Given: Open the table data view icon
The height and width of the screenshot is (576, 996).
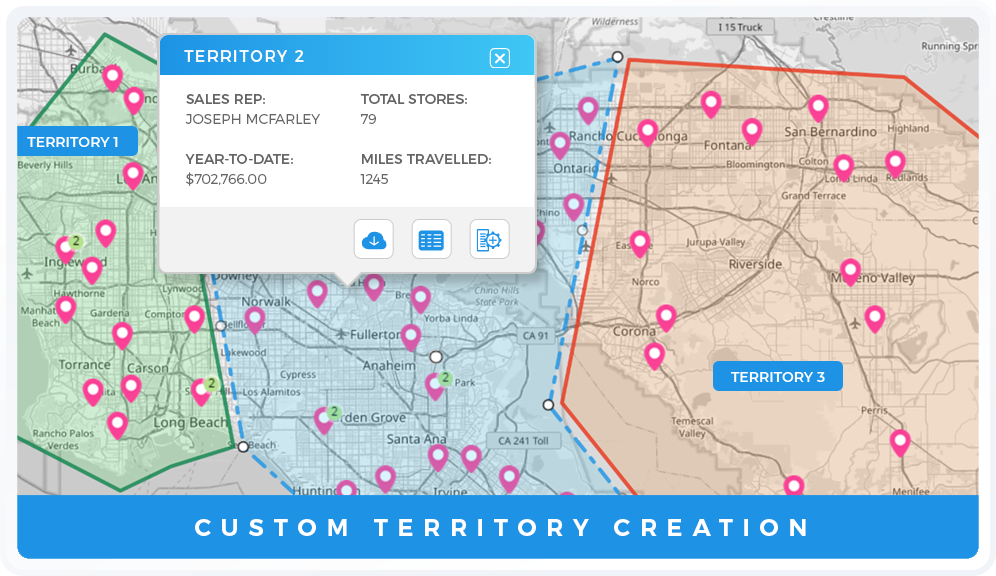Looking at the screenshot, I should click(431, 239).
